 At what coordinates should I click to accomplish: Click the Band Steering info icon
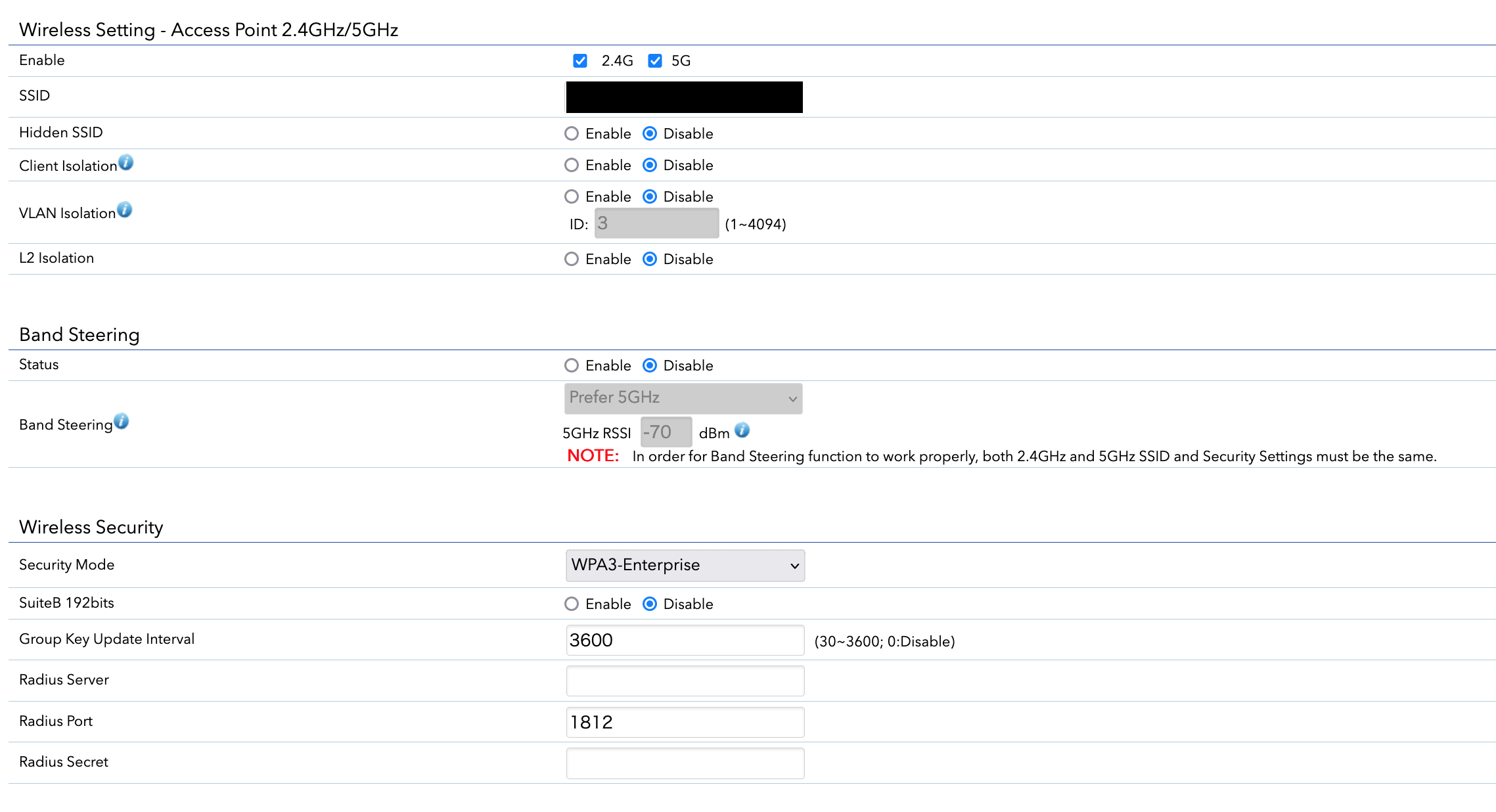[x=122, y=422]
